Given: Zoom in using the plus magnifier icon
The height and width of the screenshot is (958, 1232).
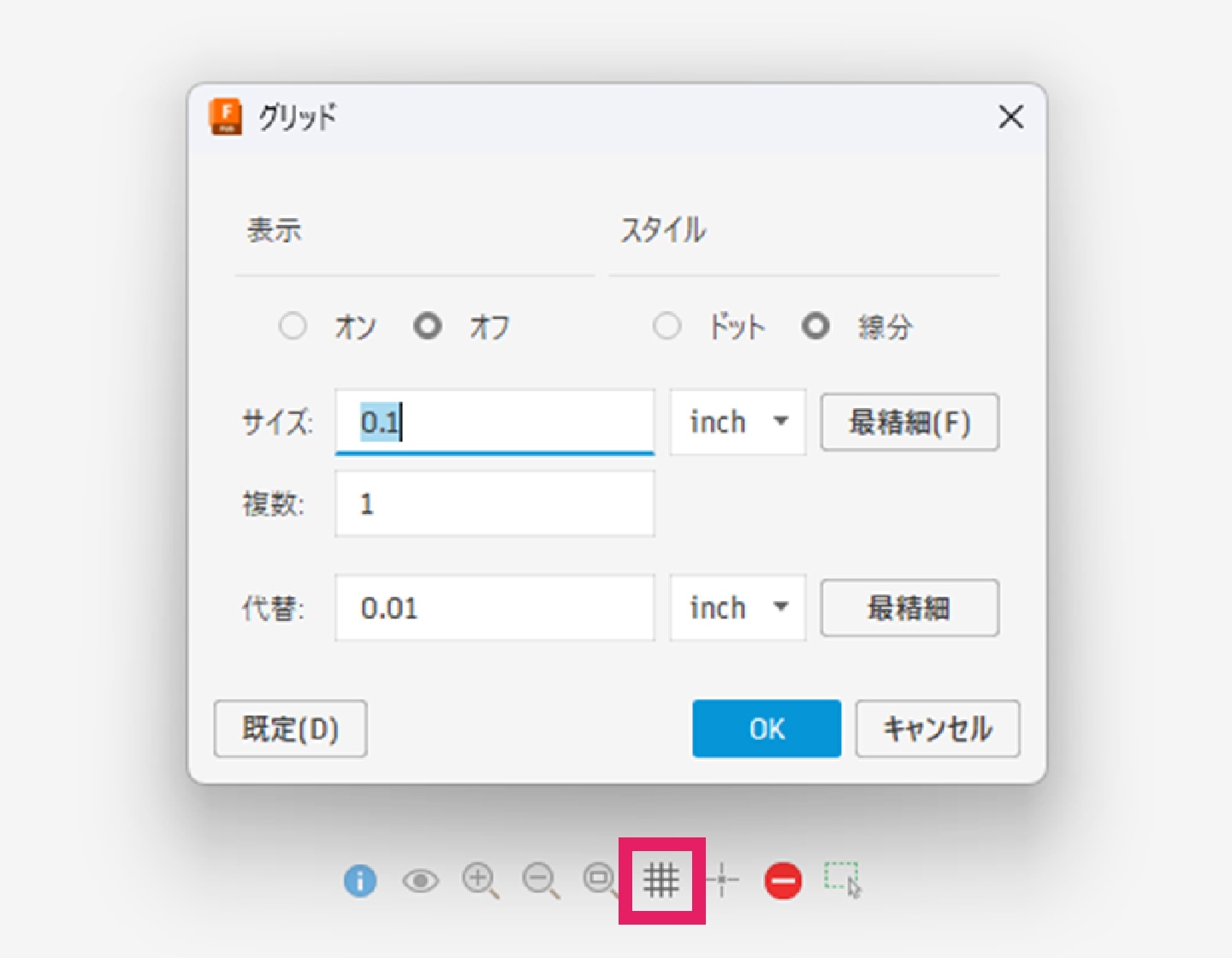Looking at the screenshot, I should pyautogui.click(x=480, y=880).
